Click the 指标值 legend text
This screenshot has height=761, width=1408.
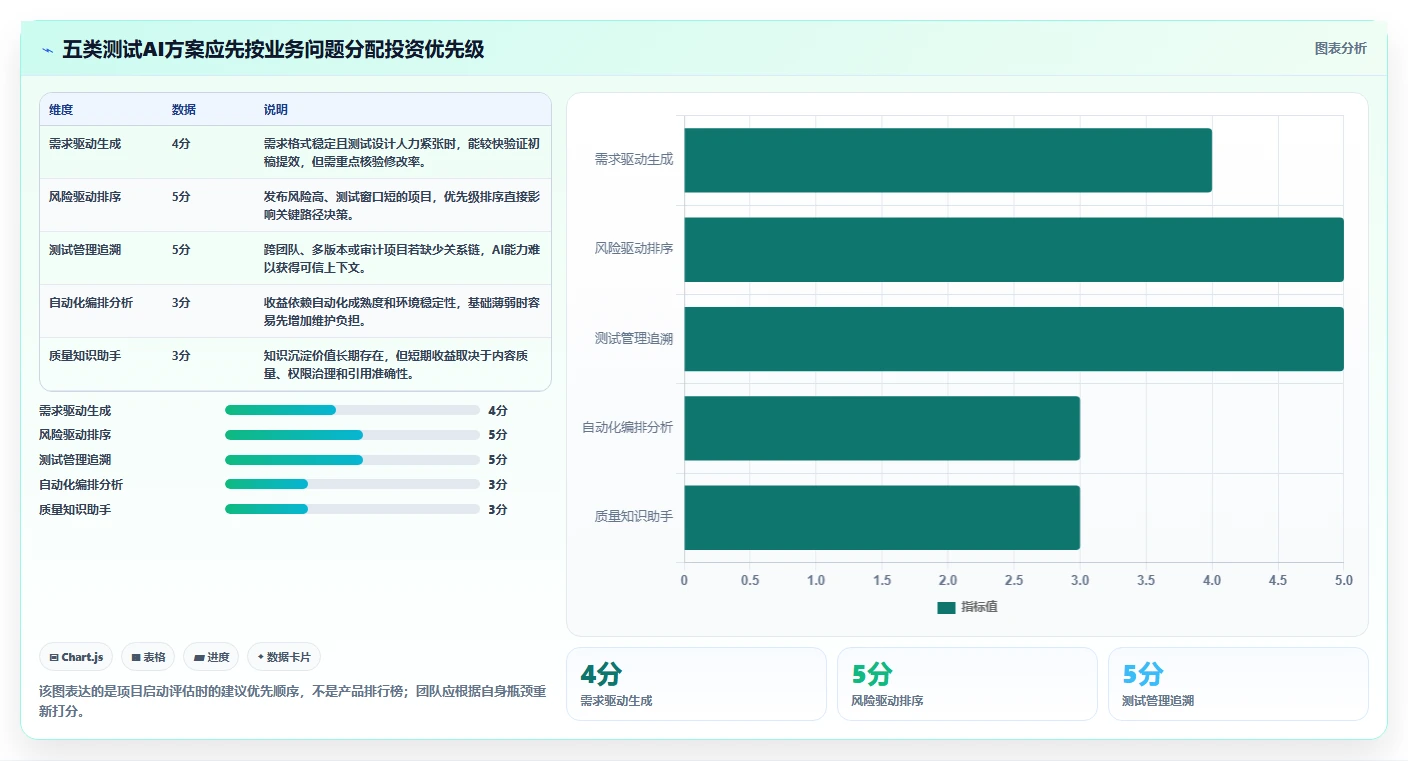(980, 607)
